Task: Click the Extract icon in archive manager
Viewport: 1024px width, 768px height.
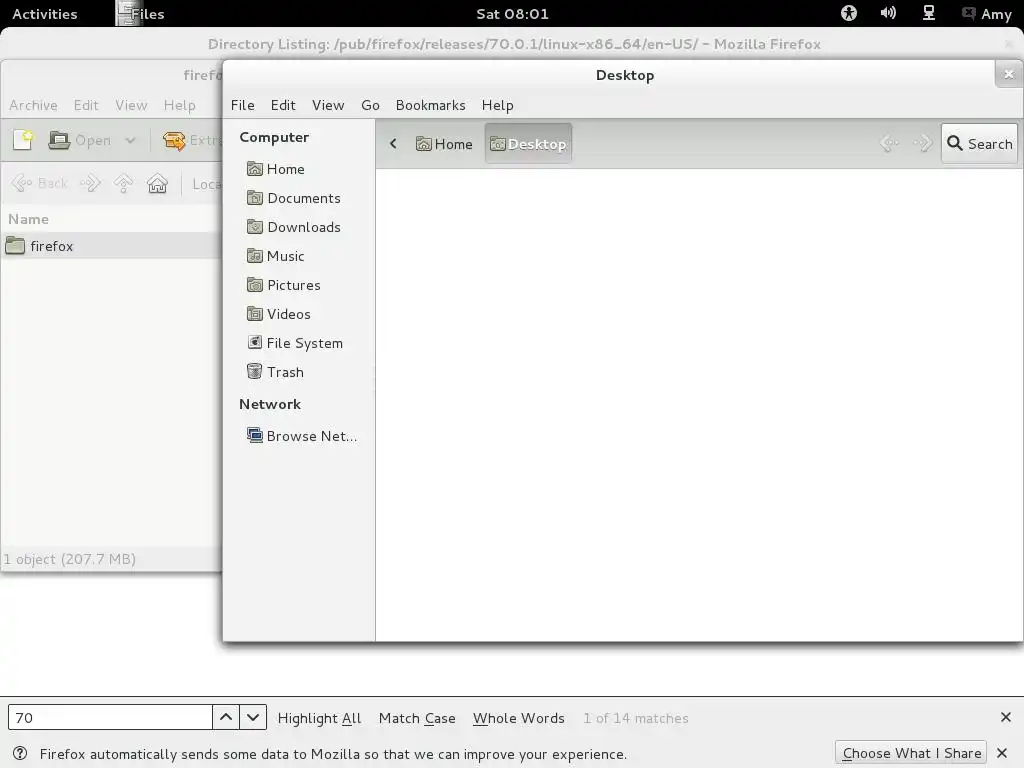Action: (x=174, y=140)
